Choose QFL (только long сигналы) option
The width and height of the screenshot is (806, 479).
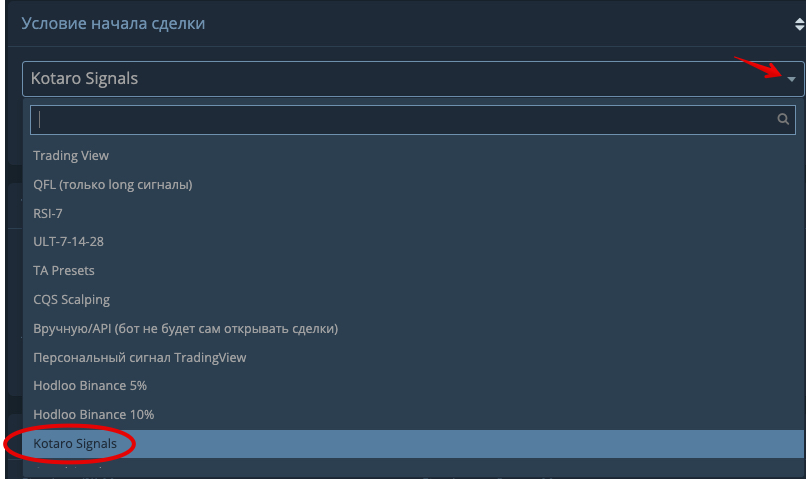(113, 185)
